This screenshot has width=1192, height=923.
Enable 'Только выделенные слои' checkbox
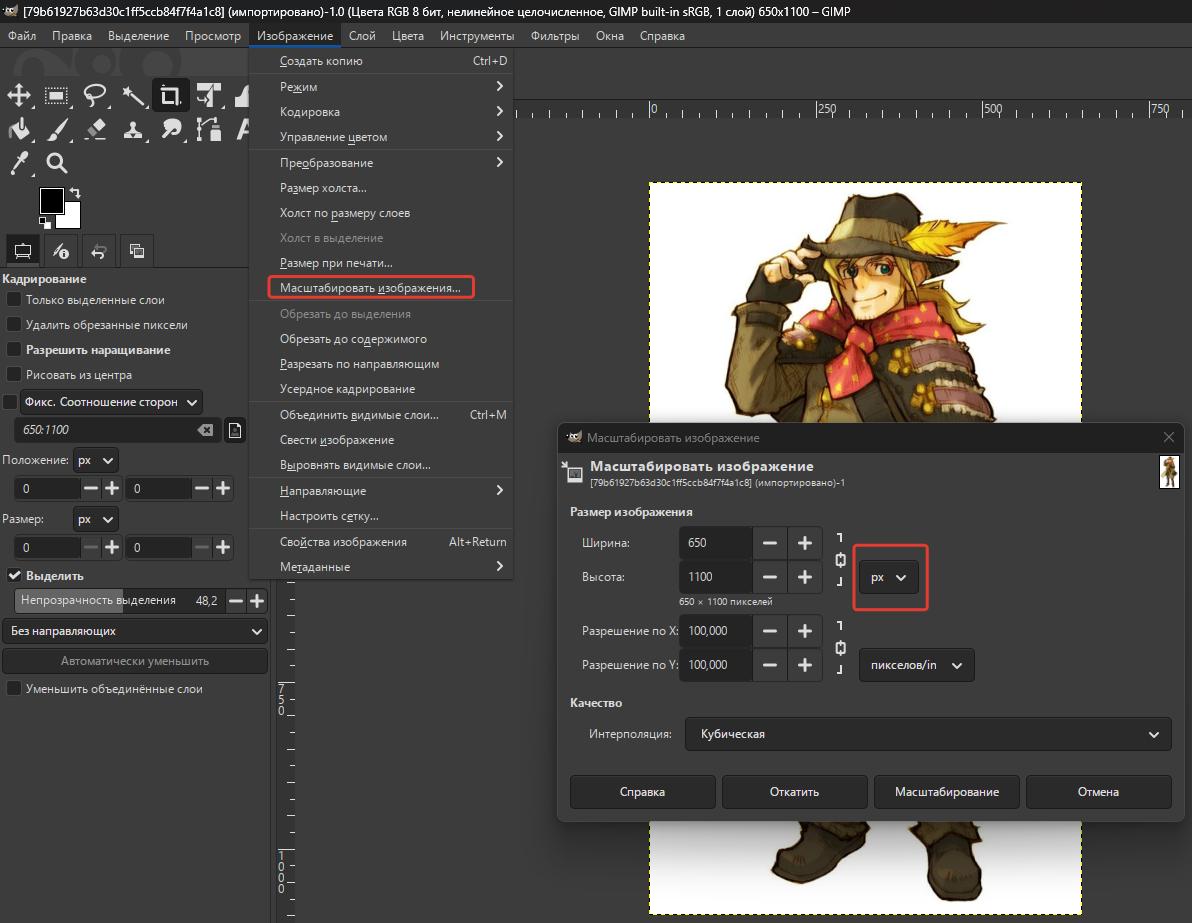coord(13,300)
